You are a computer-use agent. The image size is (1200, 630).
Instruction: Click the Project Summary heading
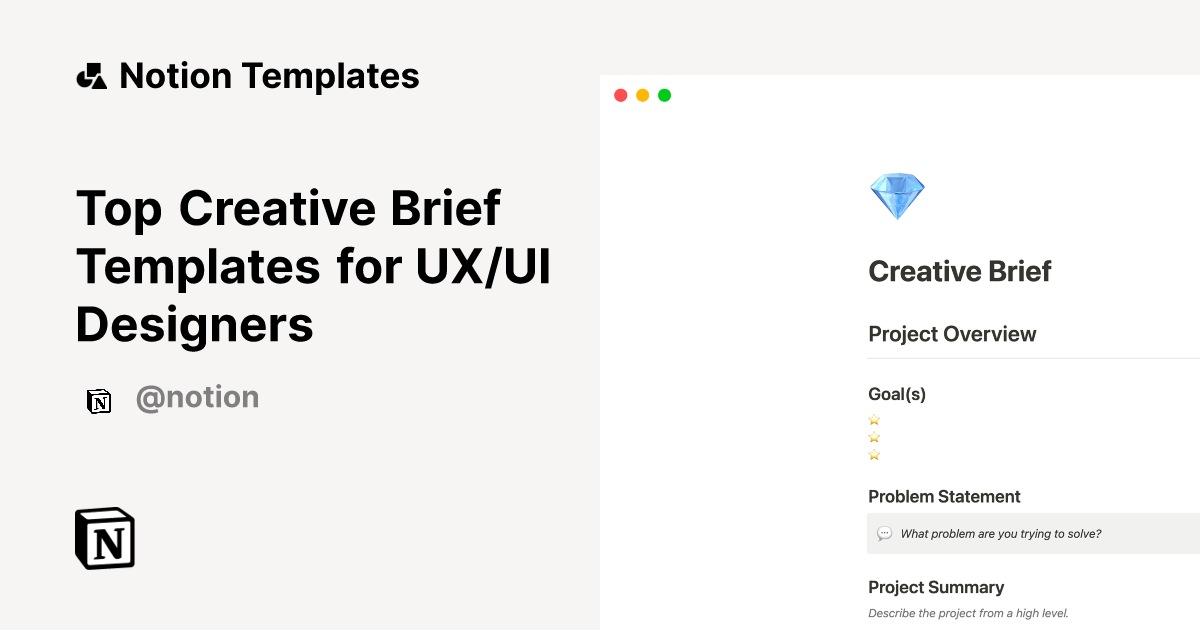coord(936,587)
